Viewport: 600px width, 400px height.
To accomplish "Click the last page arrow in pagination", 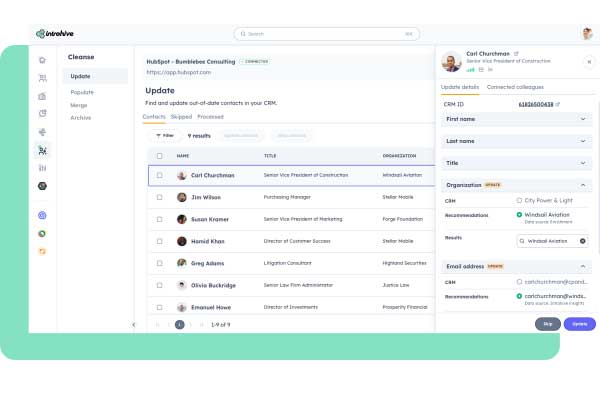I will click(x=201, y=325).
